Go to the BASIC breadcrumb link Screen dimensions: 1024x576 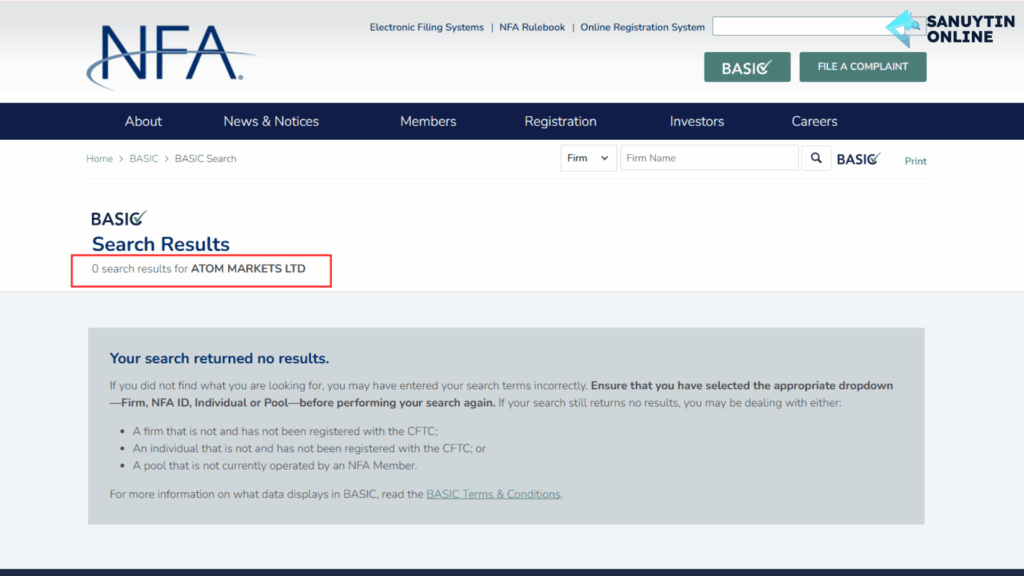[x=144, y=159]
